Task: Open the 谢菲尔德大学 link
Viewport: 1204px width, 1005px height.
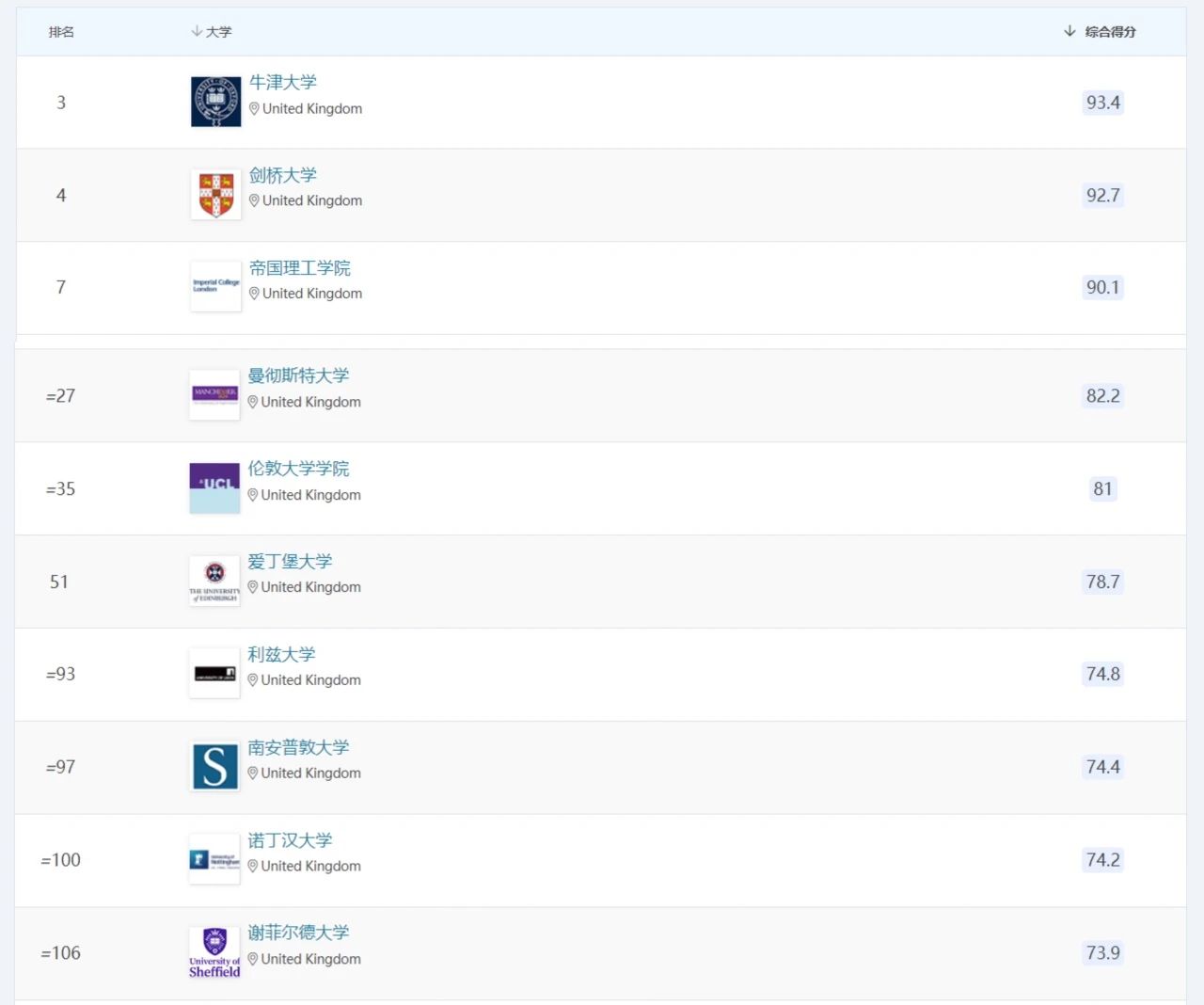Action: (x=298, y=933)
